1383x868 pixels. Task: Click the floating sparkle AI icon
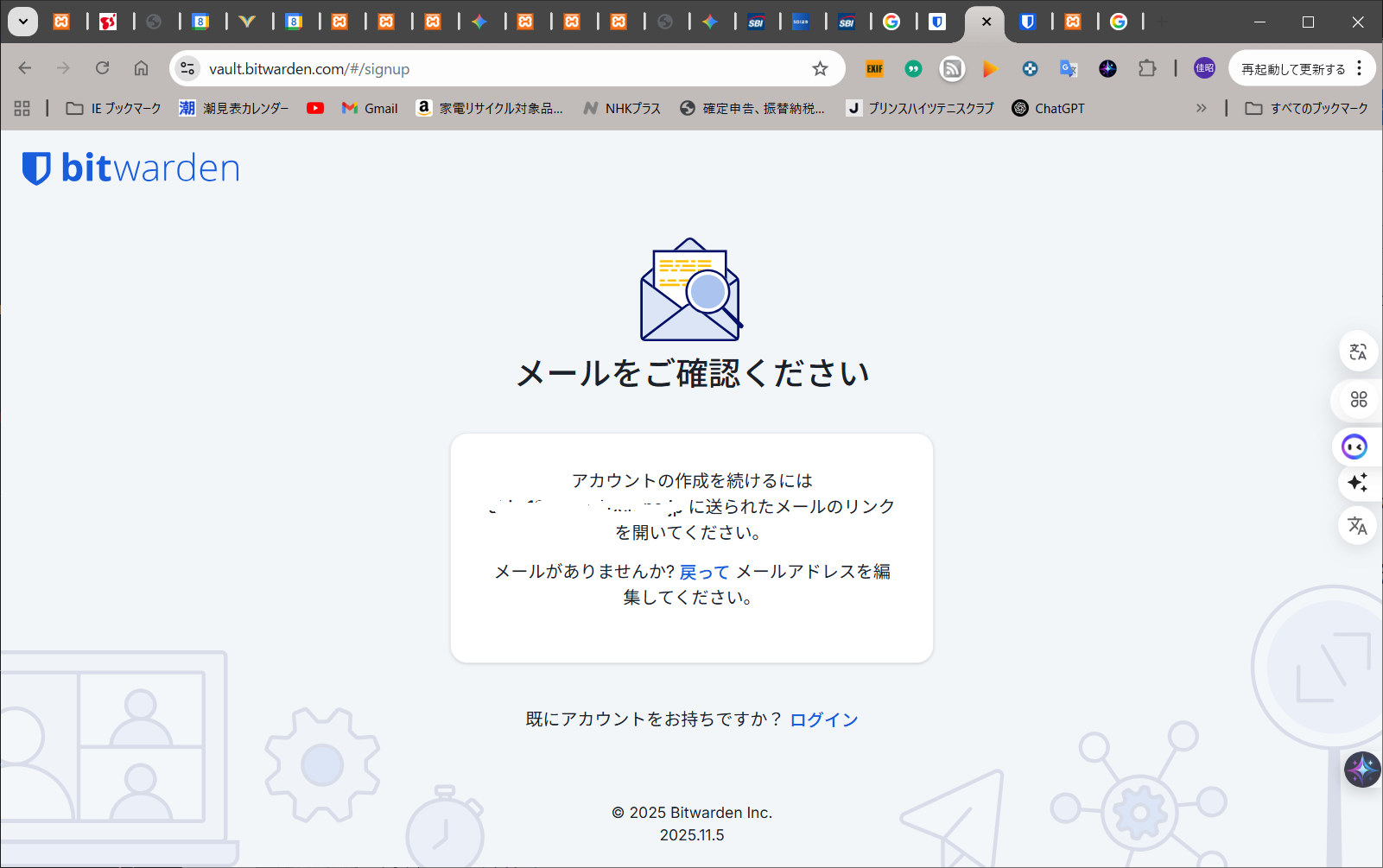coord(1357,482)
